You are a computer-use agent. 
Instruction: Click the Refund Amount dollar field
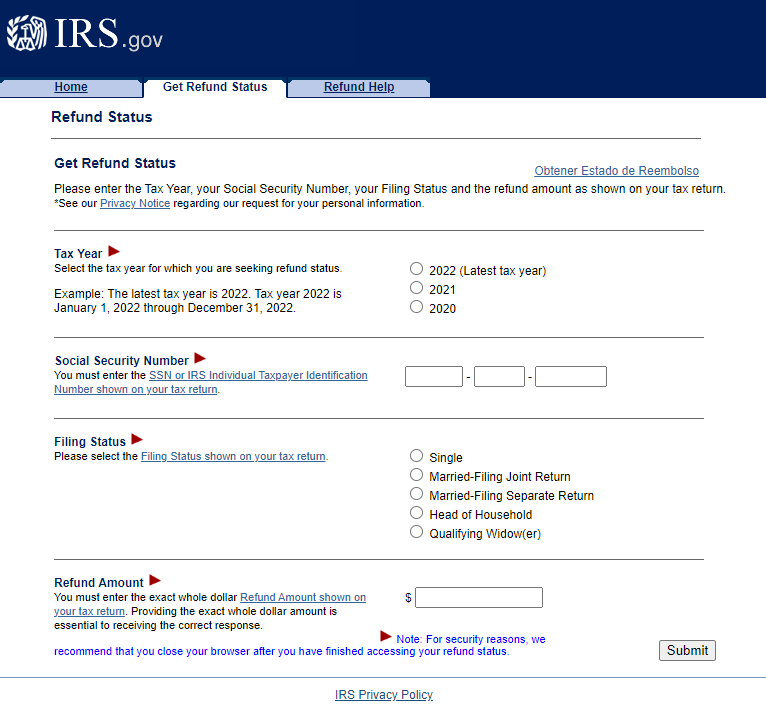[479, 597]
